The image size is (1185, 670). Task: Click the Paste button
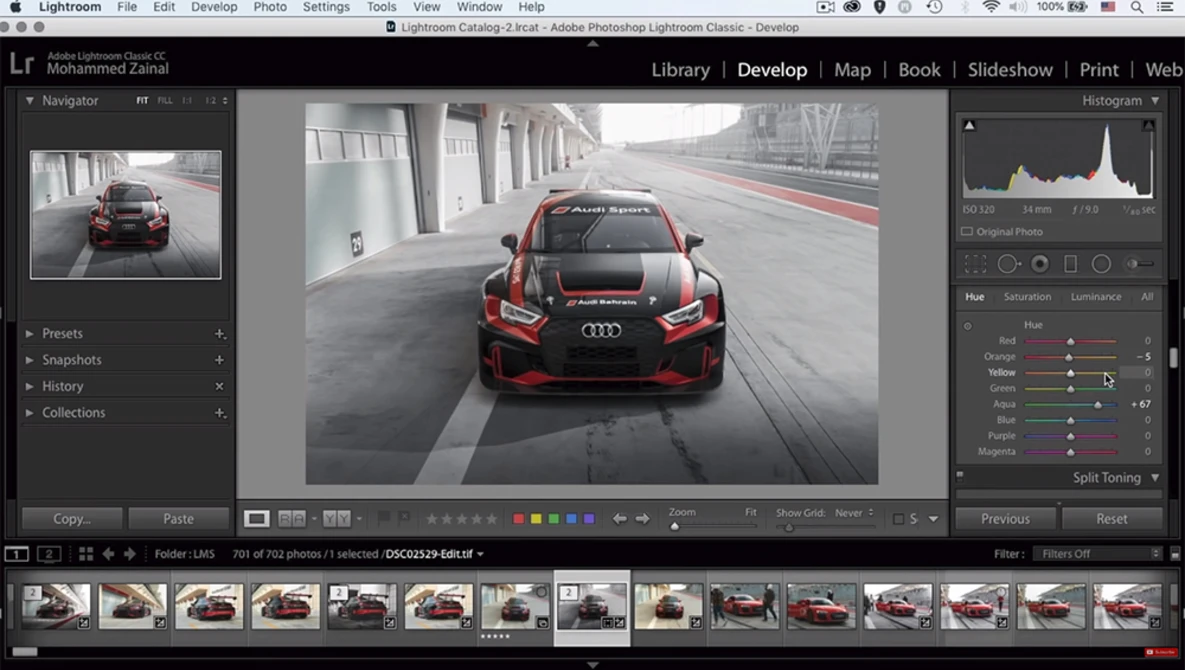(x=178, y=519)
